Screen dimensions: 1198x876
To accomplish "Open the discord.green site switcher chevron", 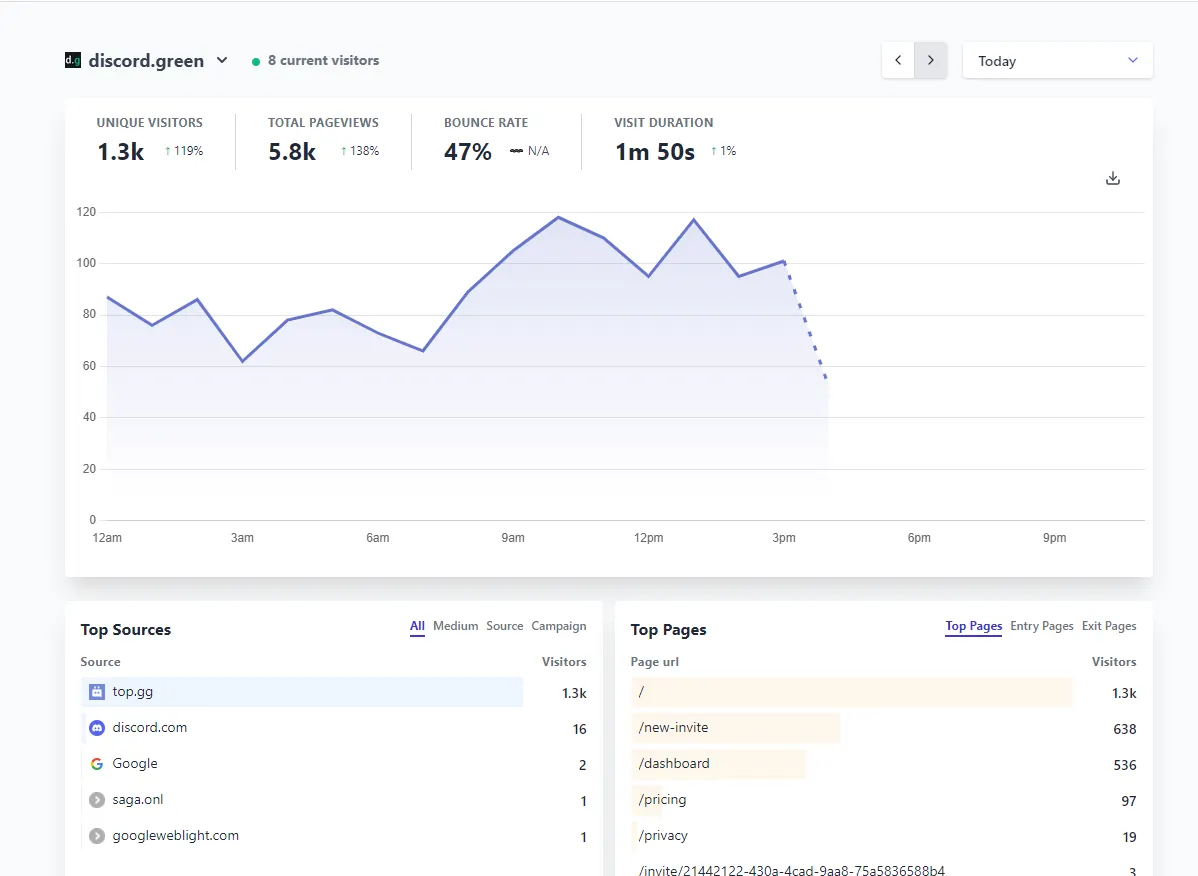I will [222, 60].
